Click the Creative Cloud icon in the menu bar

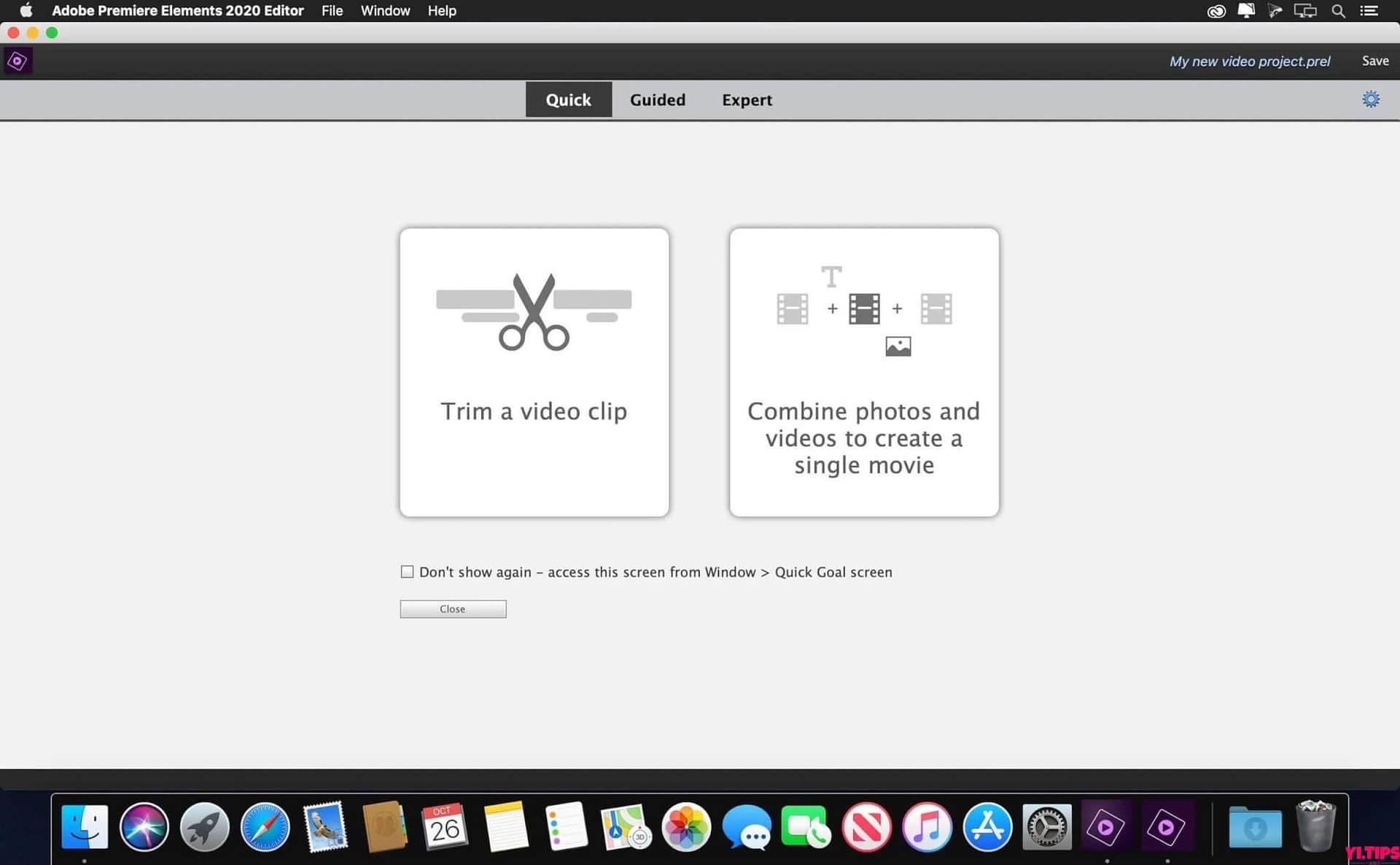tap(1216, 10)
